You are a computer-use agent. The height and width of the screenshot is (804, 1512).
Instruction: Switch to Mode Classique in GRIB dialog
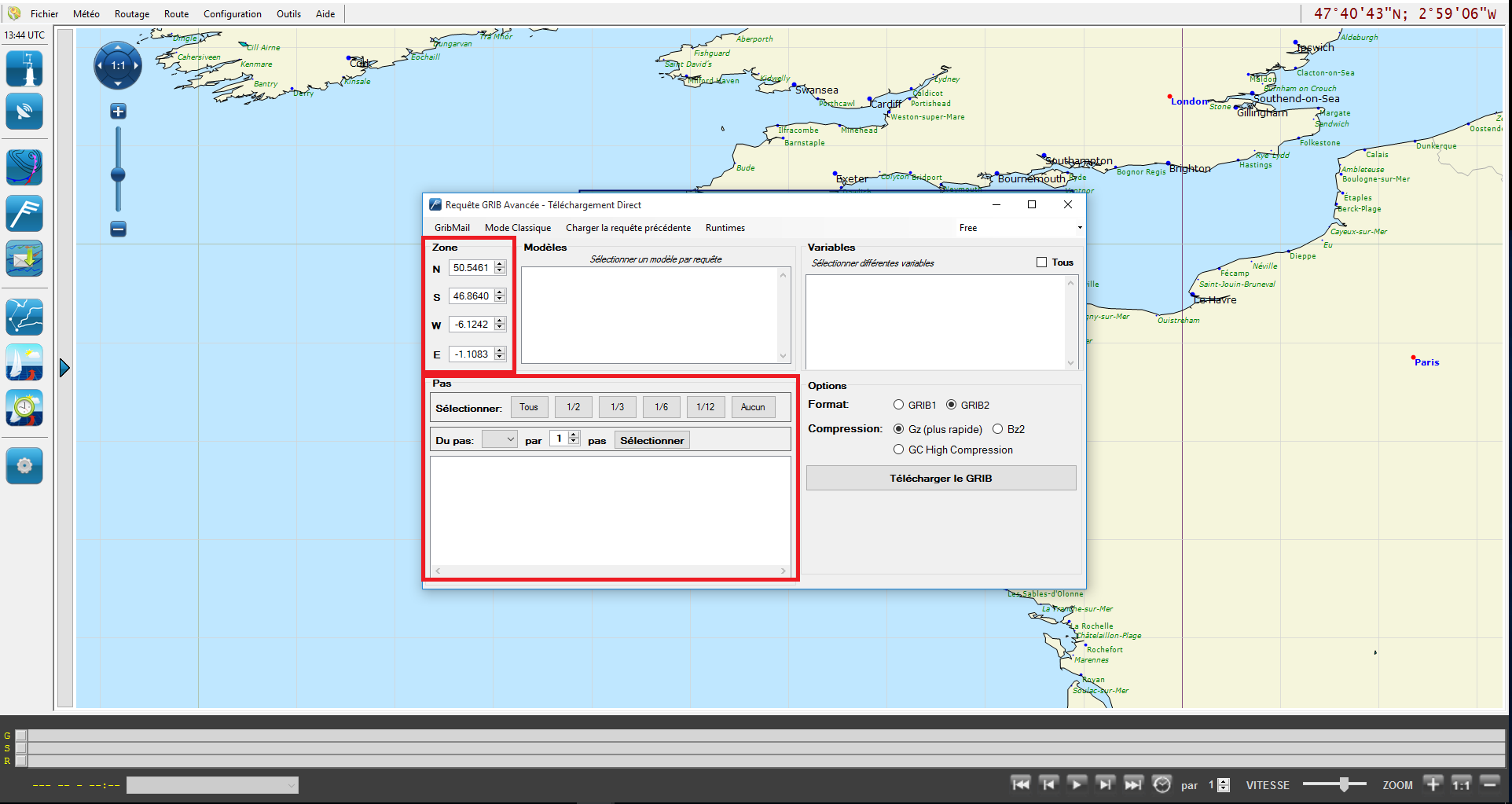[x=517, y=228]
